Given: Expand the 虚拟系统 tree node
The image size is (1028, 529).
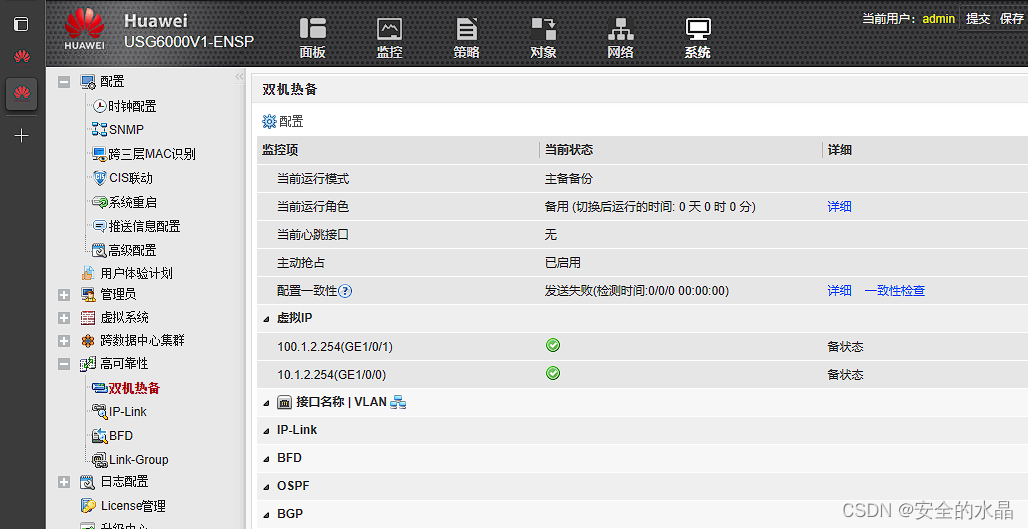Looking at the screenshot, I should [x=64, y=318].
